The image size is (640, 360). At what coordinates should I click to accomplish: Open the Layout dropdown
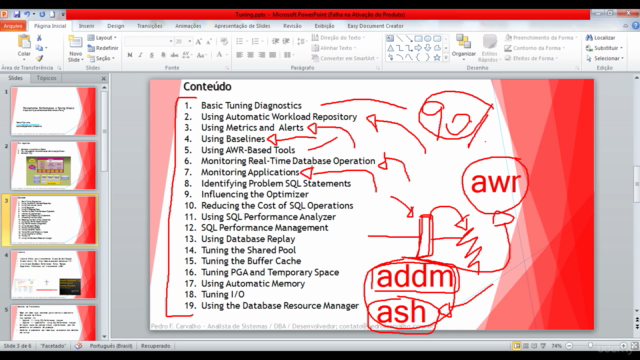(x=102, y=38)
